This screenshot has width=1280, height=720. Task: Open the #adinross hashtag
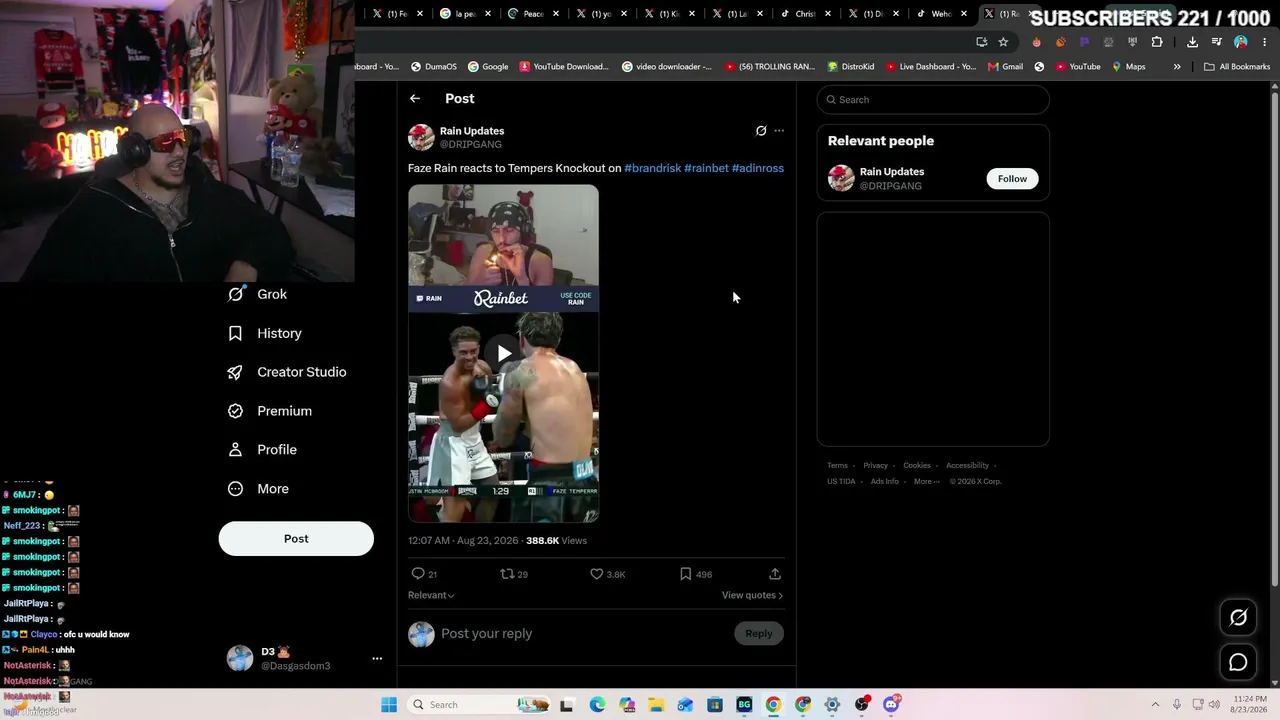tap(758, 168)
